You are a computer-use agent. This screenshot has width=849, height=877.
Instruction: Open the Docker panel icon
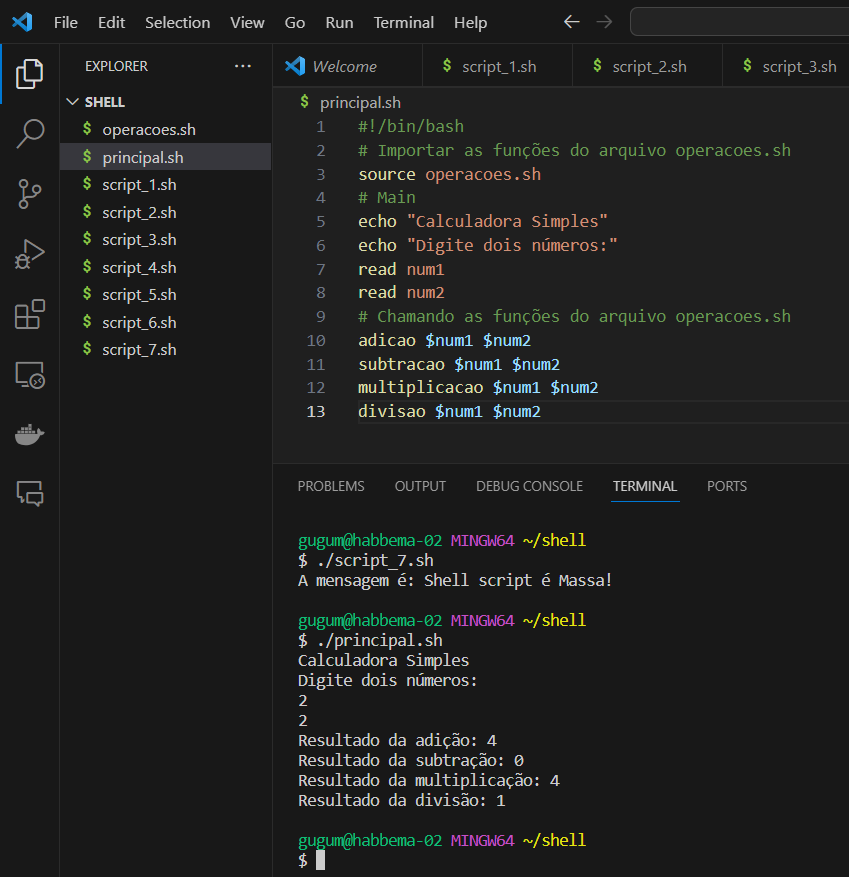(29, 434)
